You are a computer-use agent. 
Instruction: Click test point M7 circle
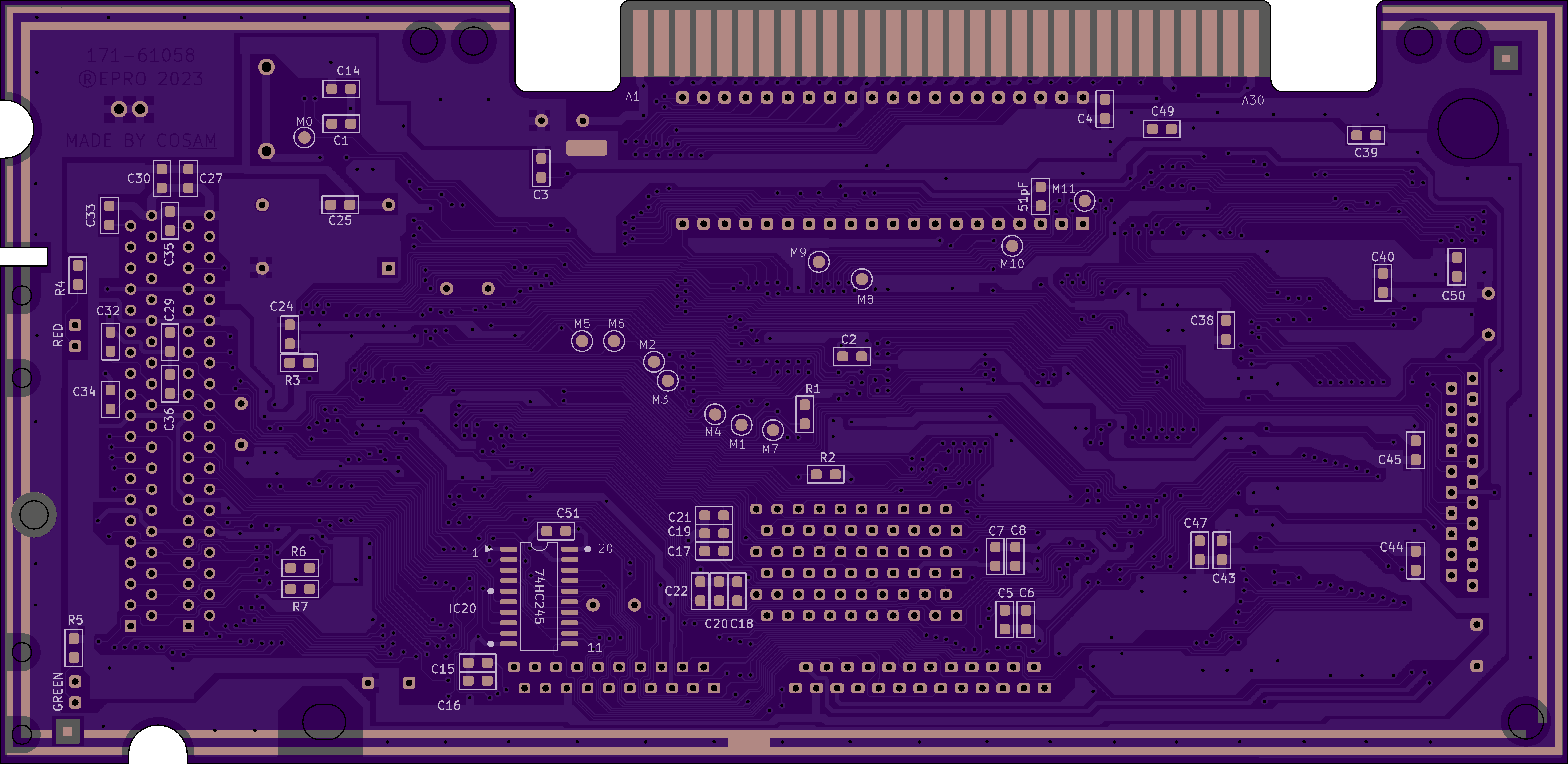pos(773,430)
